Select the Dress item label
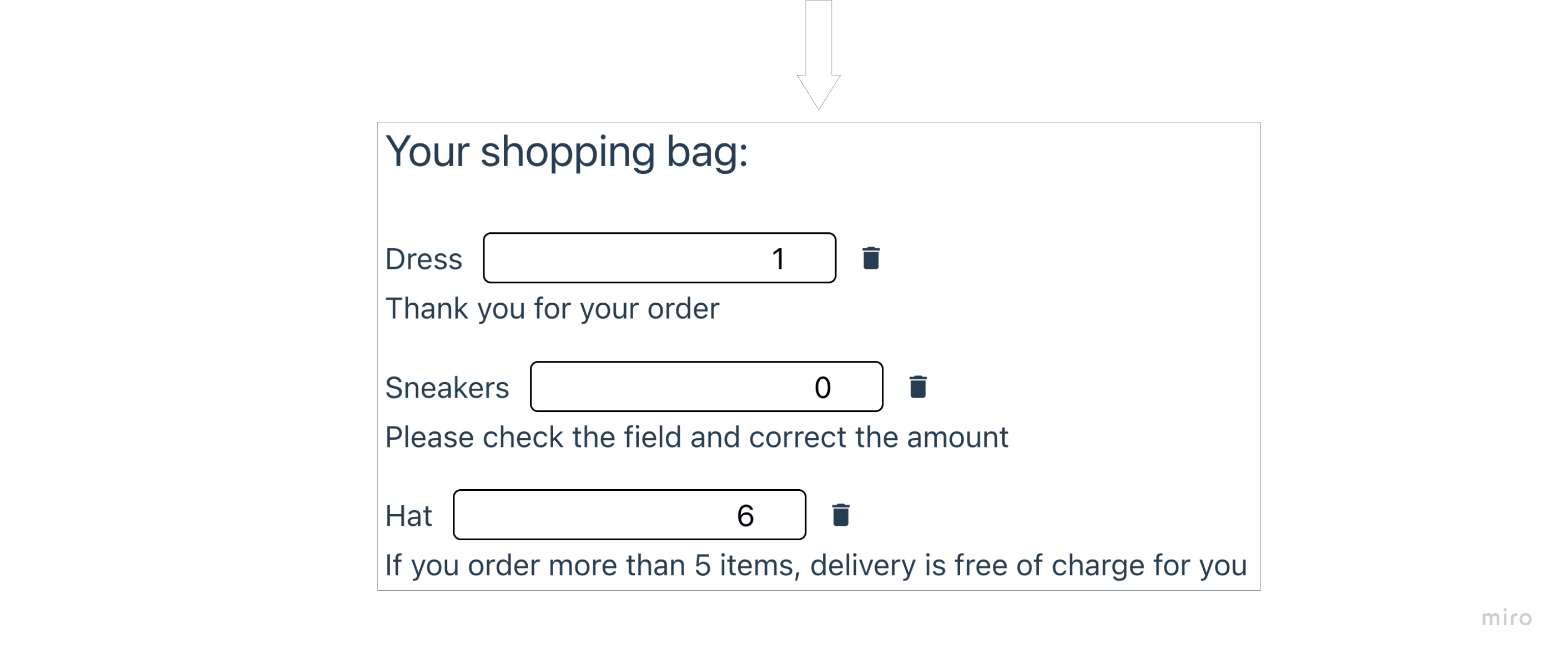The image size is (1568, 662). click(424, 259)
